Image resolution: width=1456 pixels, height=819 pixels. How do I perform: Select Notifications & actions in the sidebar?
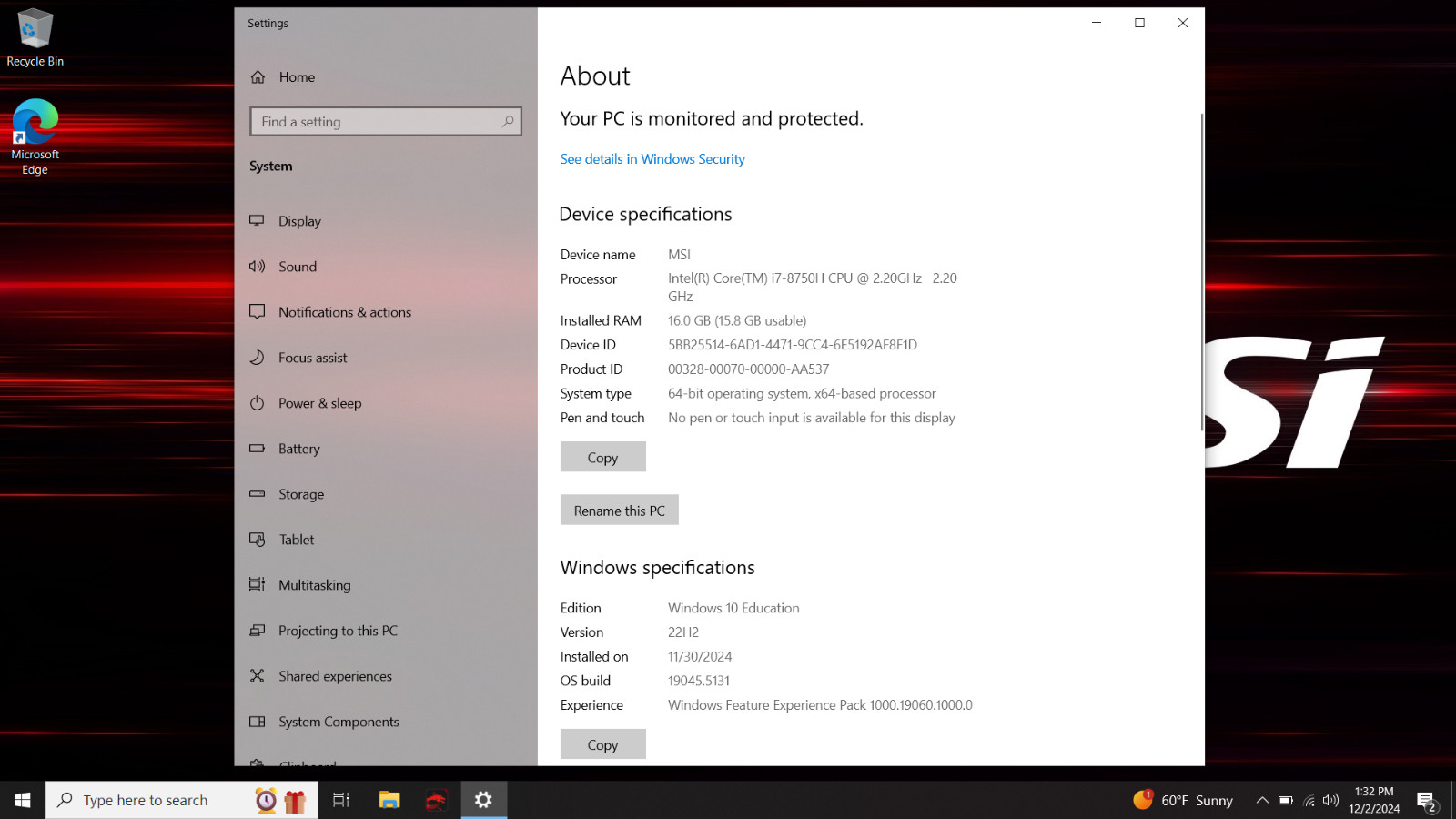click(345, 312)
